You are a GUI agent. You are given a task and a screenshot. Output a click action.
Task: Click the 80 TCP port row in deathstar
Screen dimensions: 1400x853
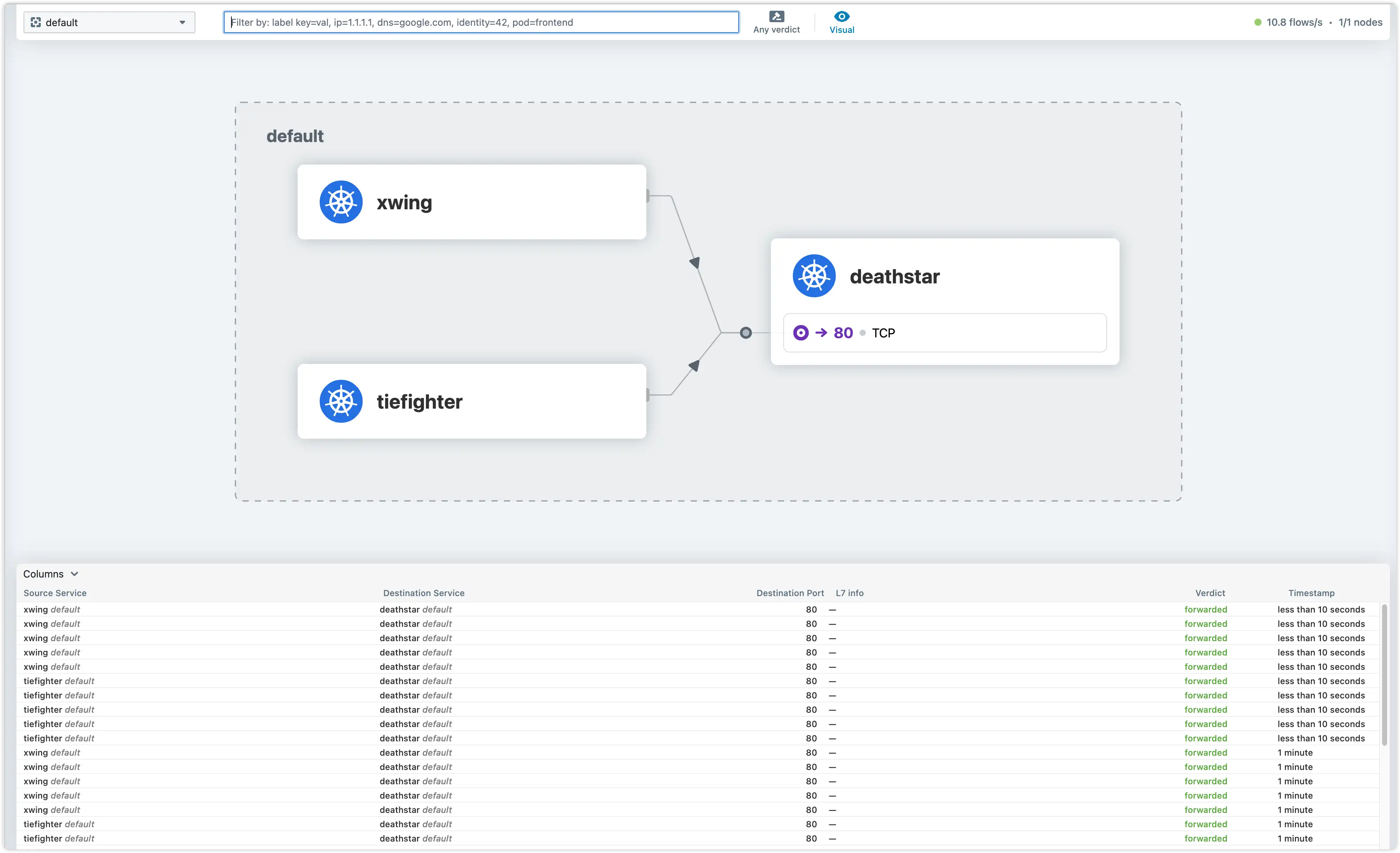944,333
